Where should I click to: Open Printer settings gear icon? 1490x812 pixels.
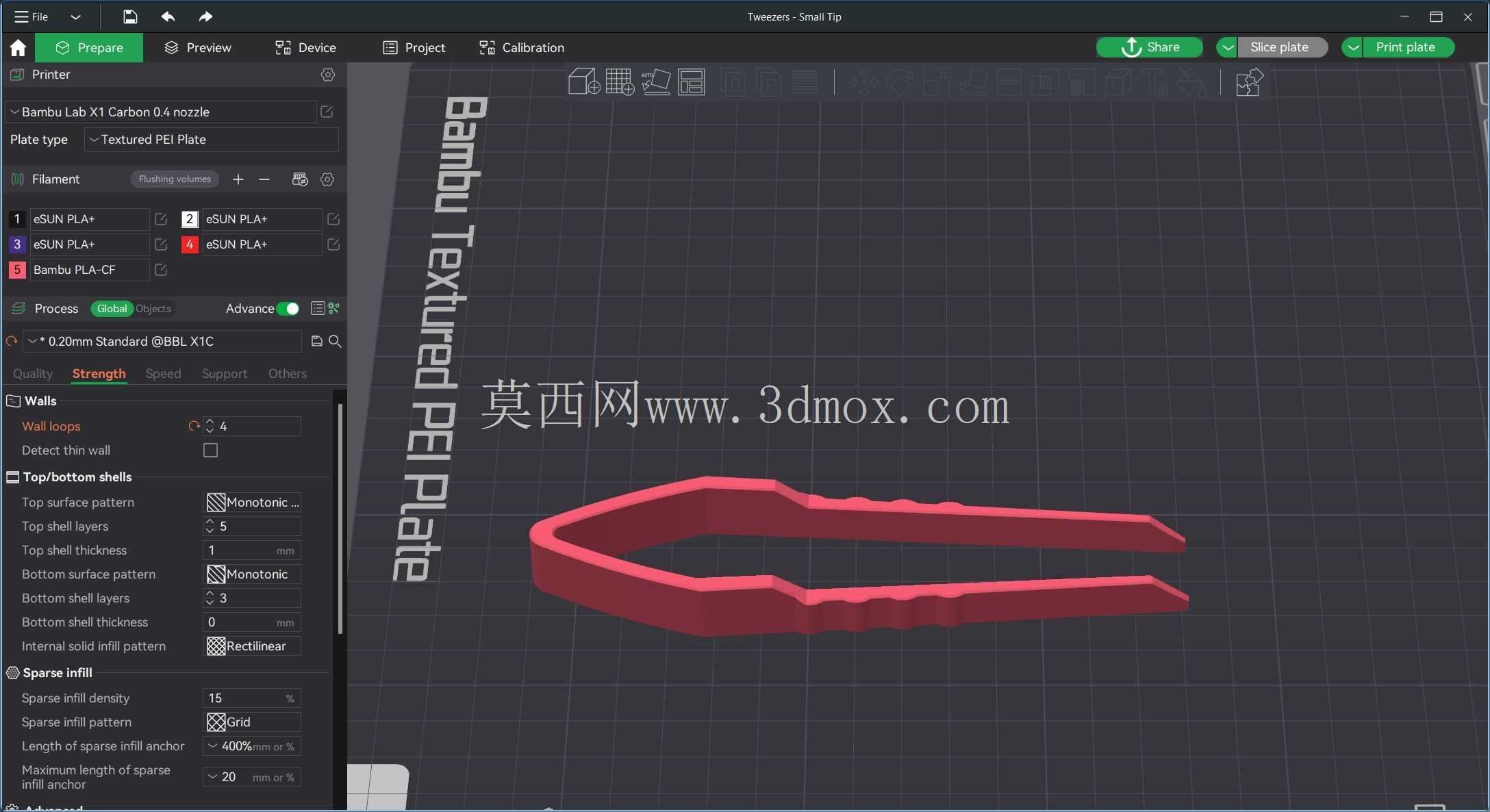(328, 75)
